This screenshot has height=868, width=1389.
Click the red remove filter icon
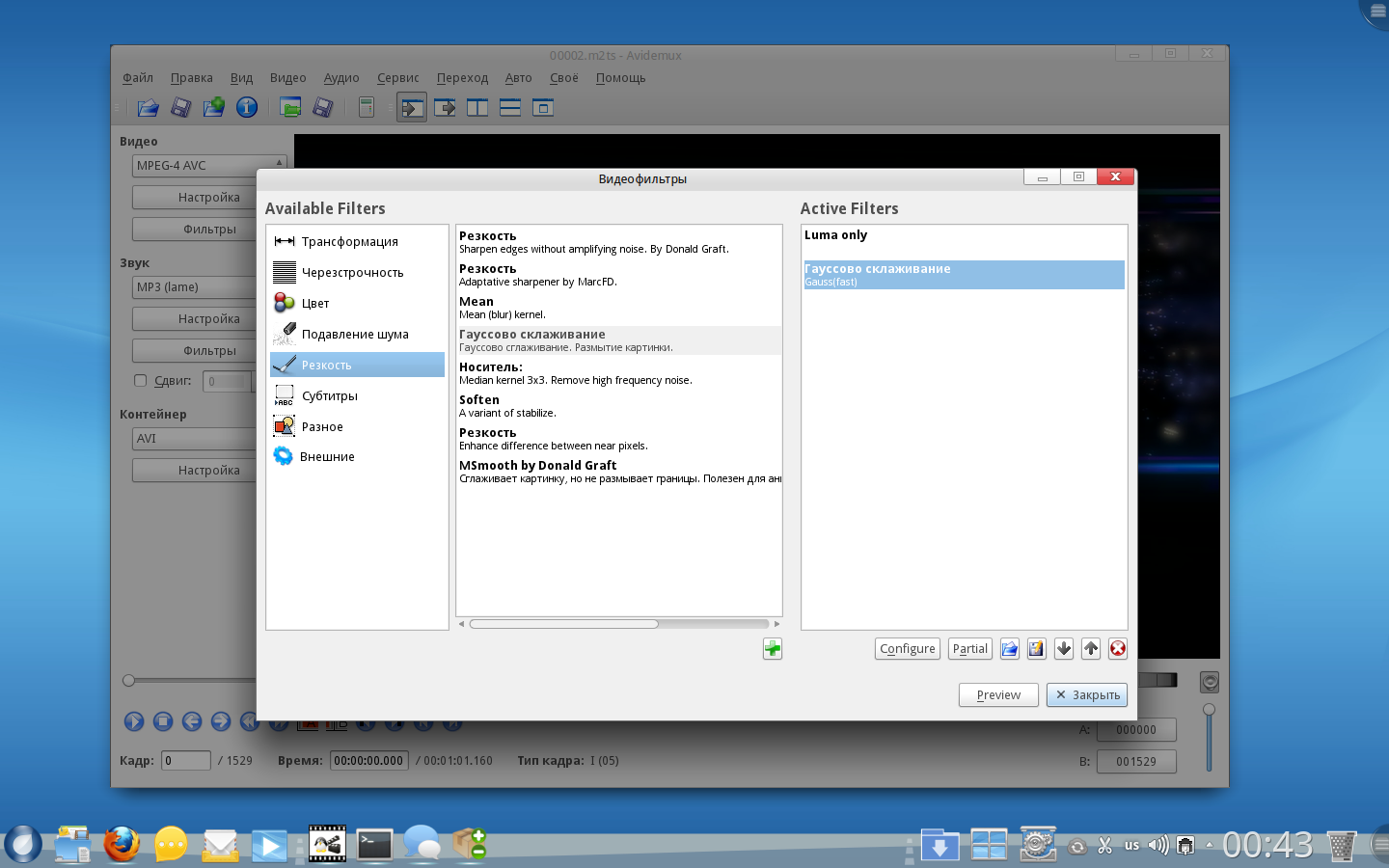1117,649
